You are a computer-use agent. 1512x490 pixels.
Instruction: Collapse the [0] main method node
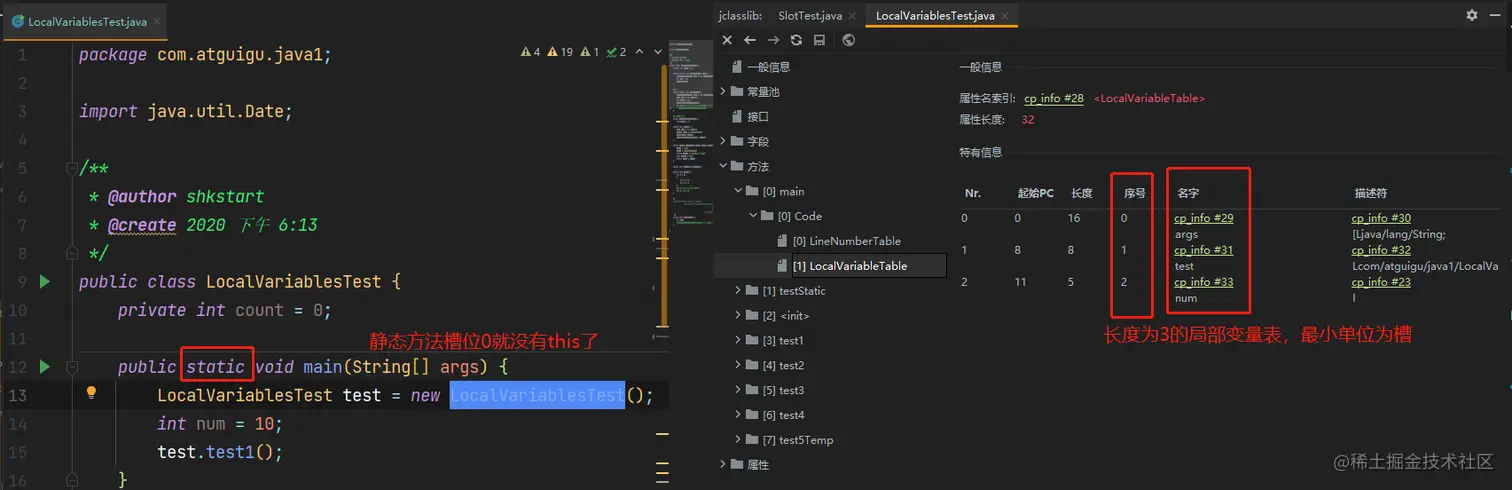point(738,191)
